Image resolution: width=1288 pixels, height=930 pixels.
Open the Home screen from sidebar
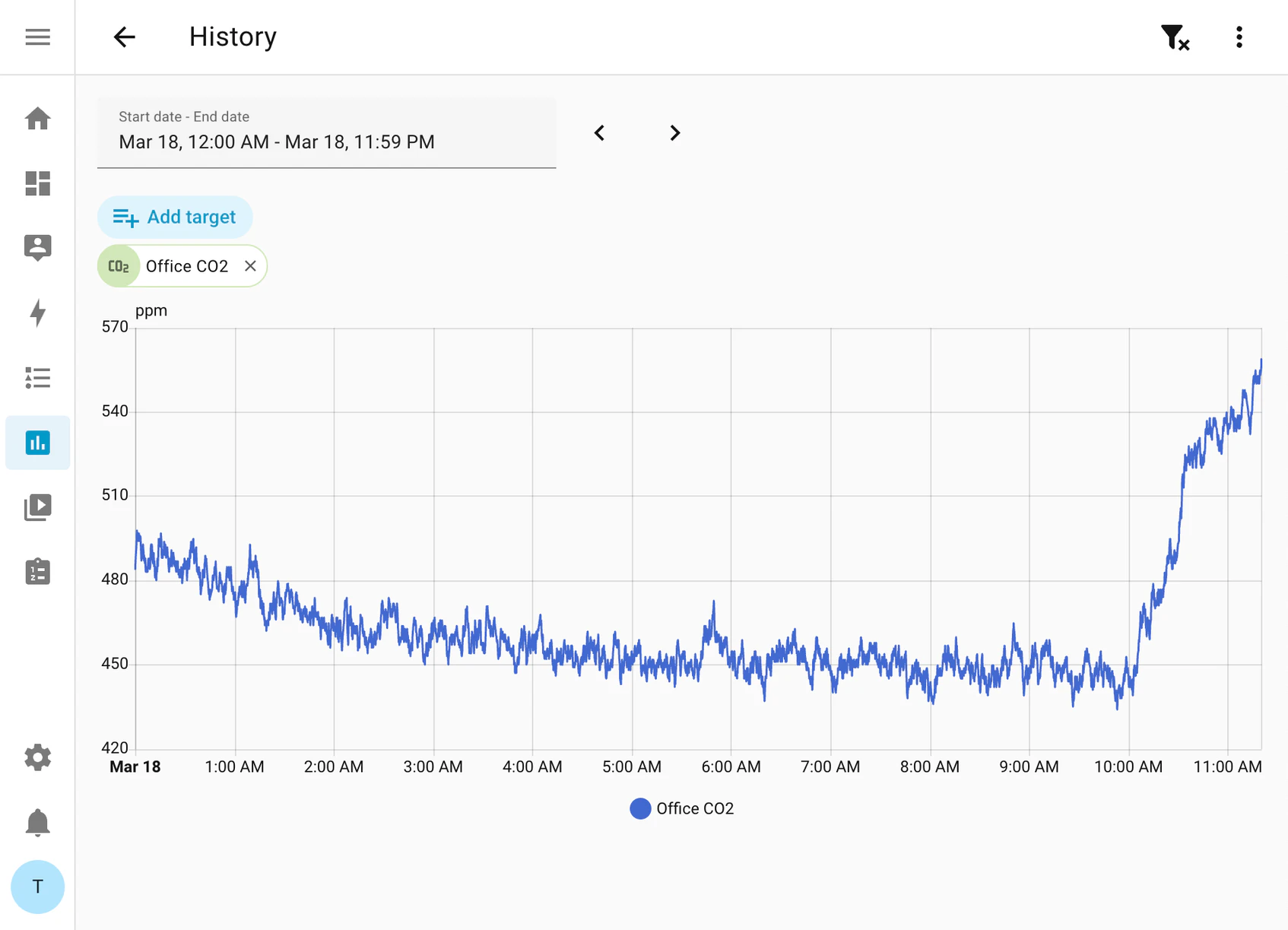tap(37, 119)
